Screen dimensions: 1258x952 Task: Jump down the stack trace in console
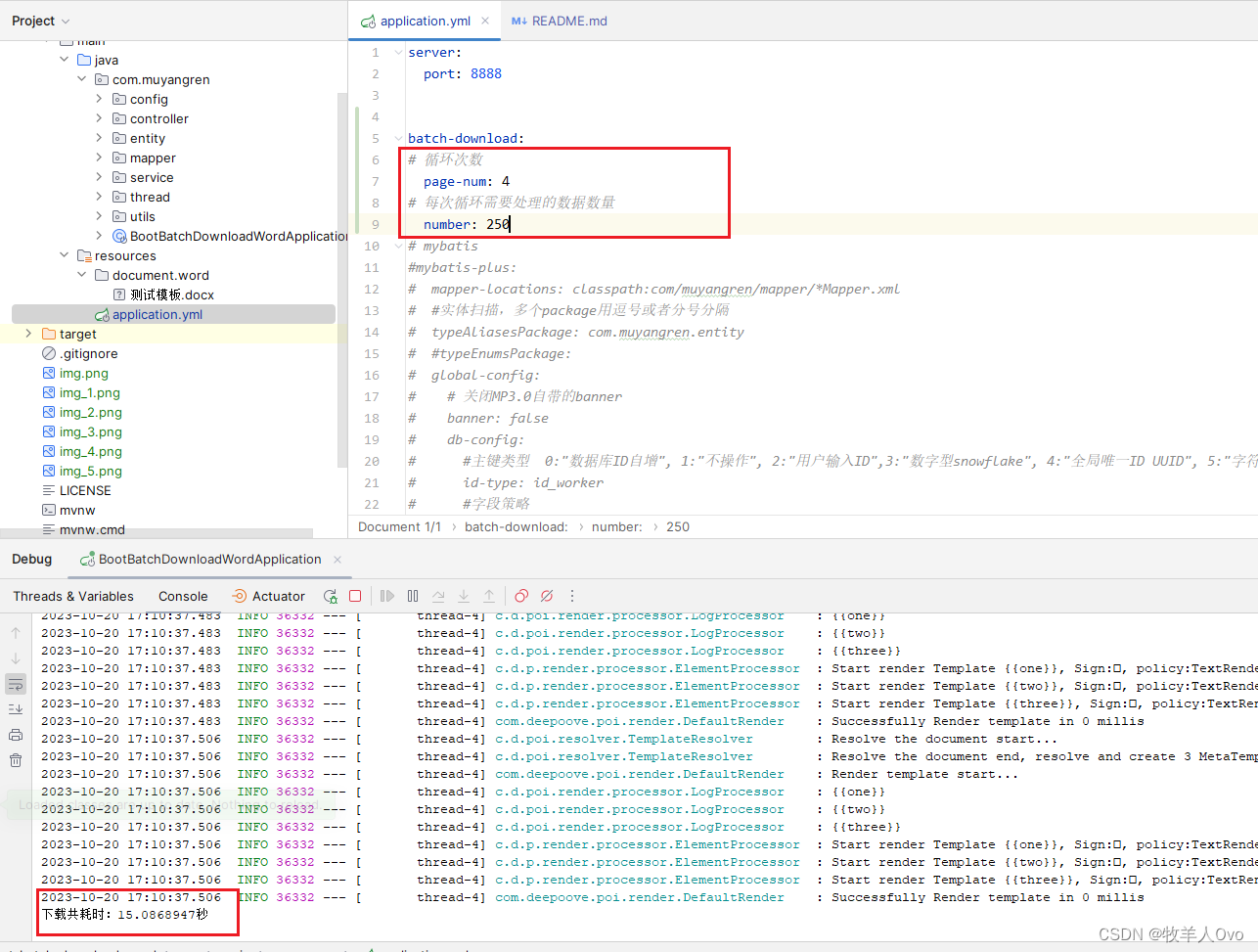(x=16, y=658)
